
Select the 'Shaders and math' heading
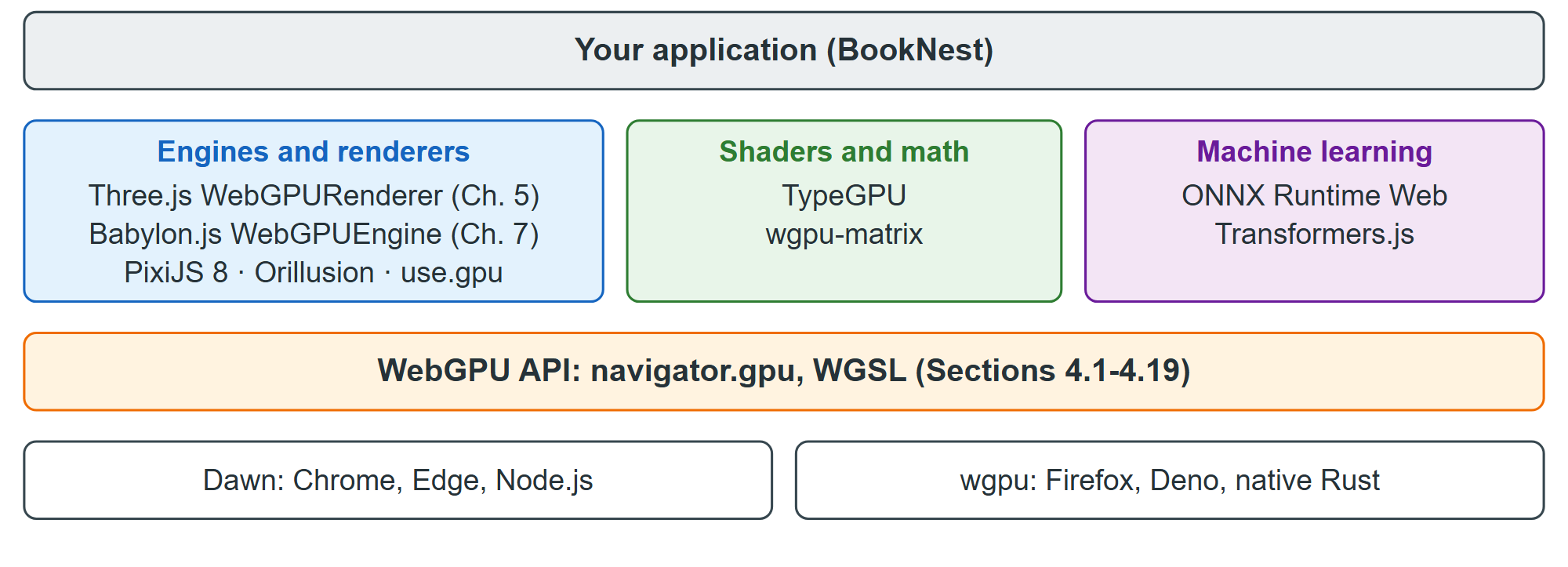tap(844, 151)
